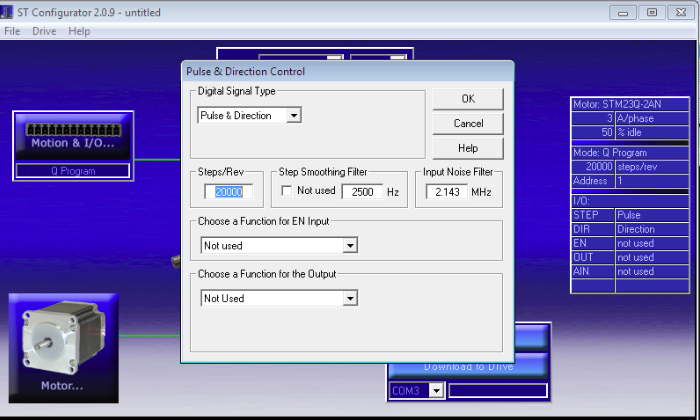
Task: Open the File menu
Action: [12, 31]
